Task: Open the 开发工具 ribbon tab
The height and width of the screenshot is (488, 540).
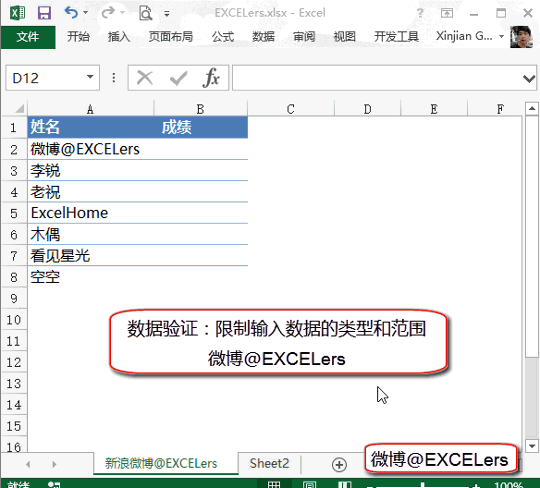Action: (396, 37)
